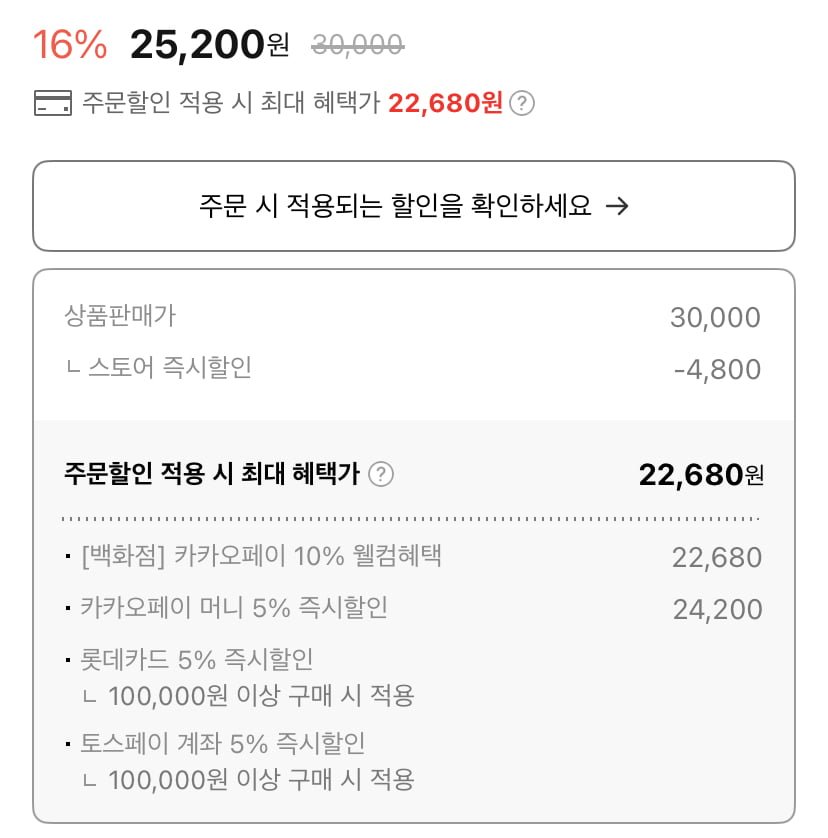The image size is (828, 838).
Task: Click the -4,800 store discount amount
Action: (x=717, y=370)
